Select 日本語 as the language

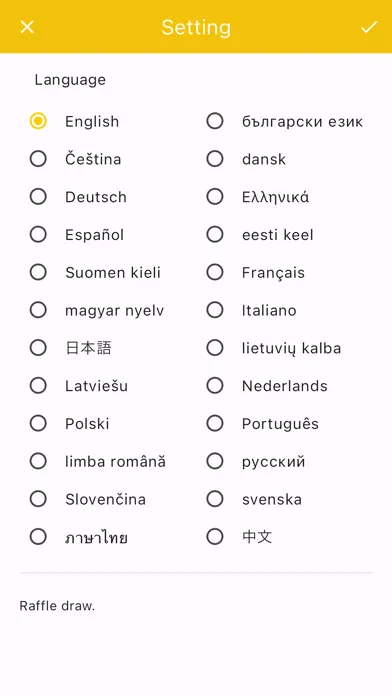tap(38, 348)
